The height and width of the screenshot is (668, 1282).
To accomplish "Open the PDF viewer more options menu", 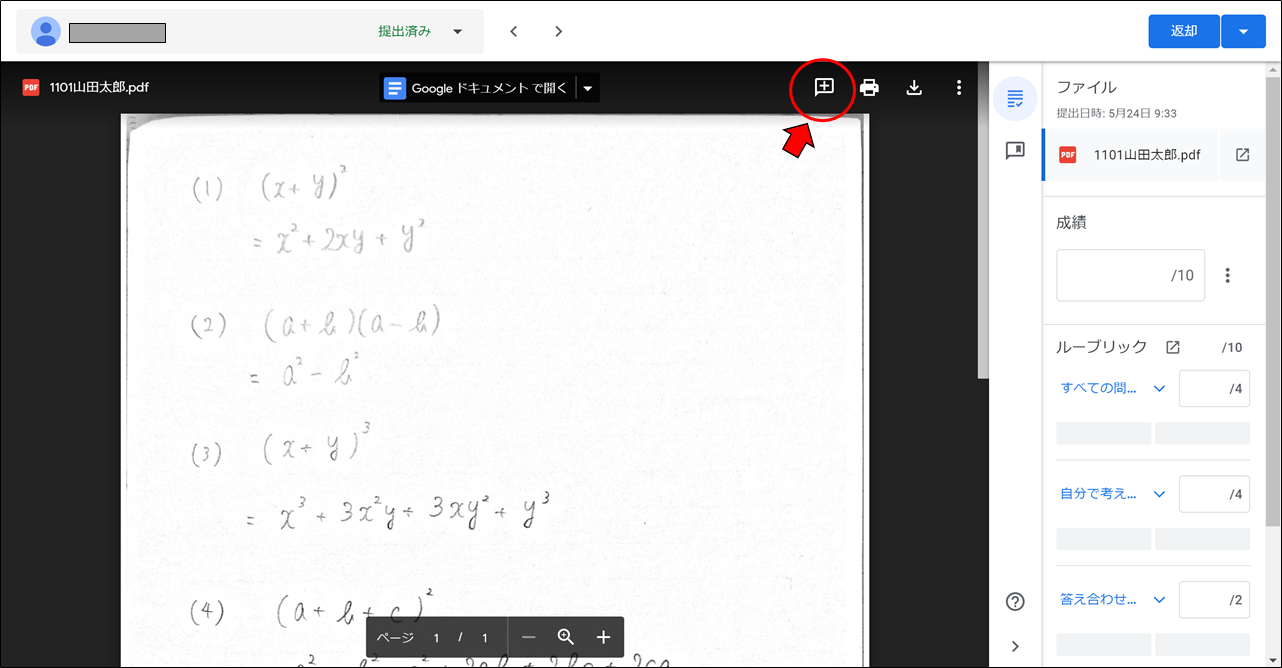I will (x=959, y=87).
